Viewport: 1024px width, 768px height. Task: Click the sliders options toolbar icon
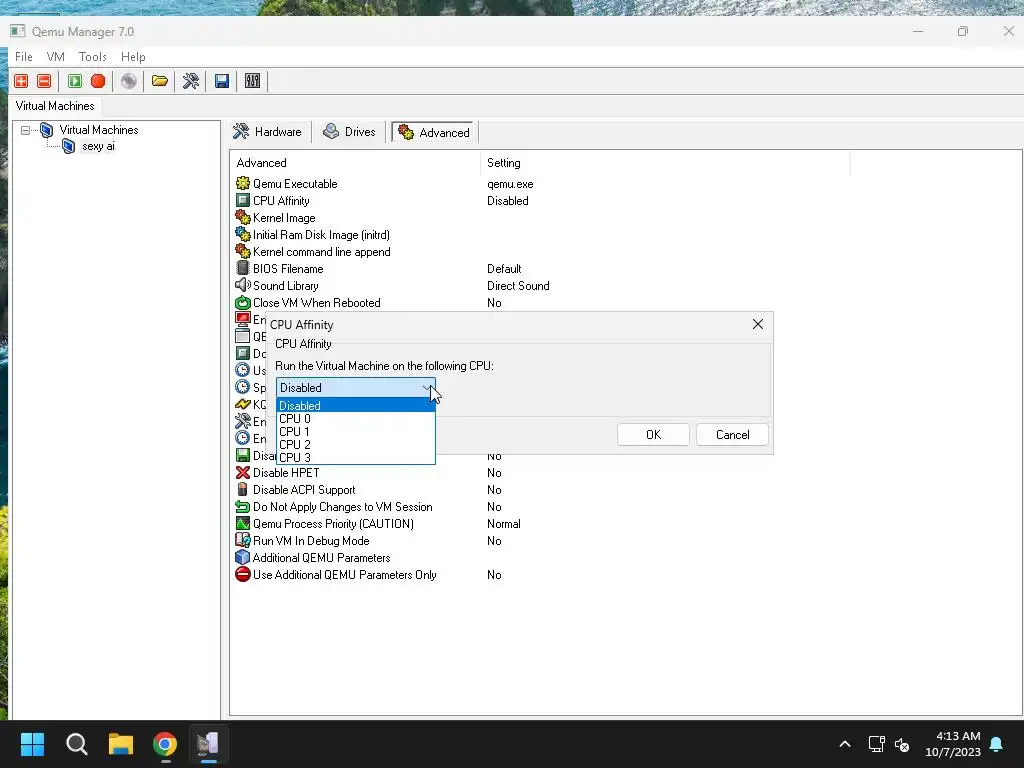252,81
